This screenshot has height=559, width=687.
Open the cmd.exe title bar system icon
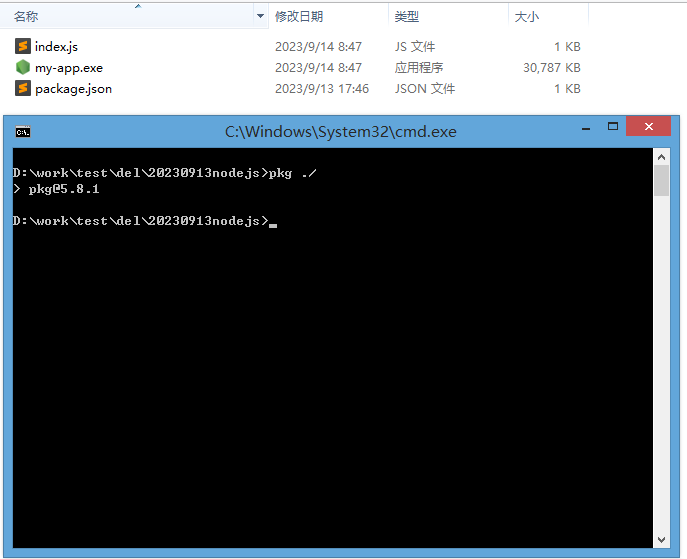pos(23,132)
